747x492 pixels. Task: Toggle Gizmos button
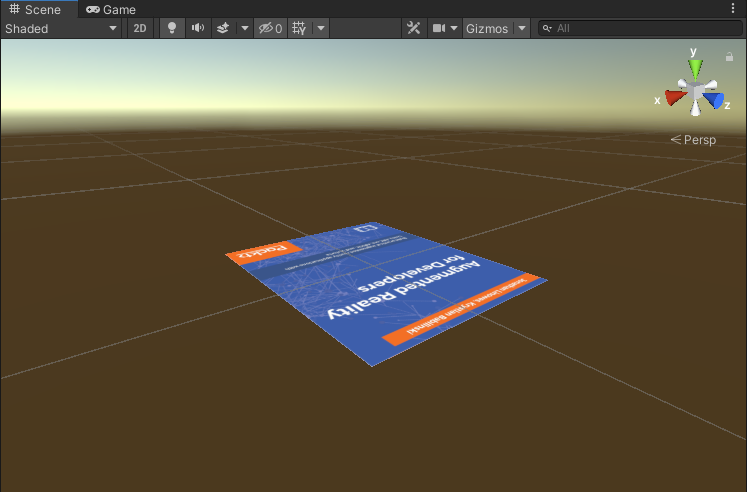tap(487, 29)
